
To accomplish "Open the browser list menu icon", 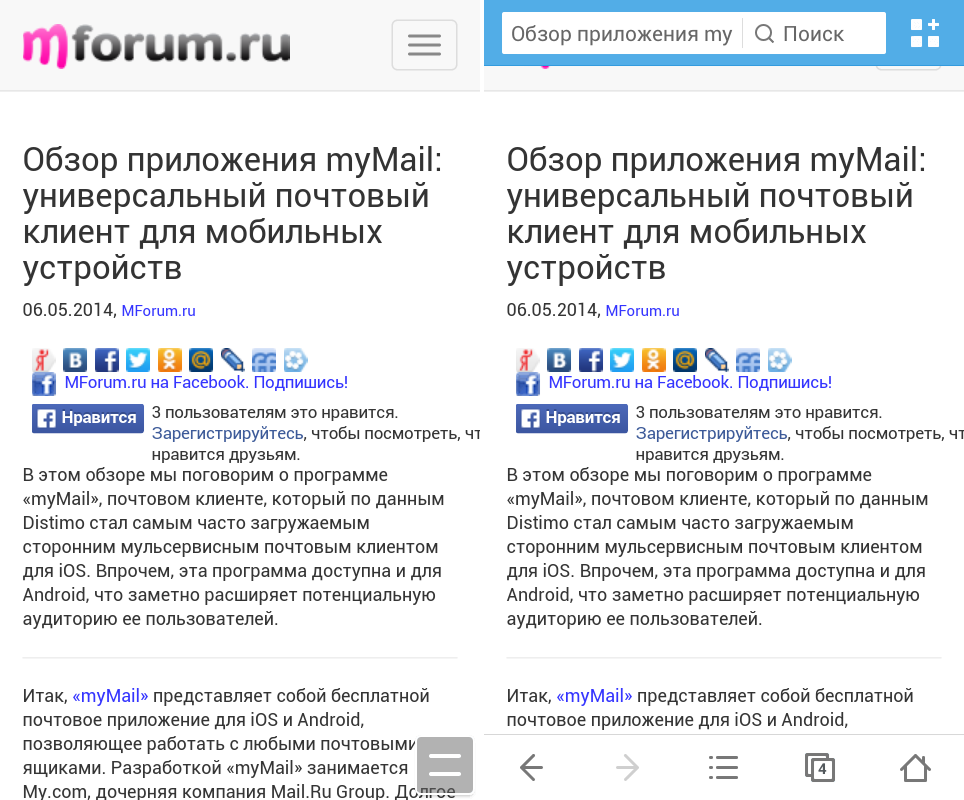I will pos(723,767).
